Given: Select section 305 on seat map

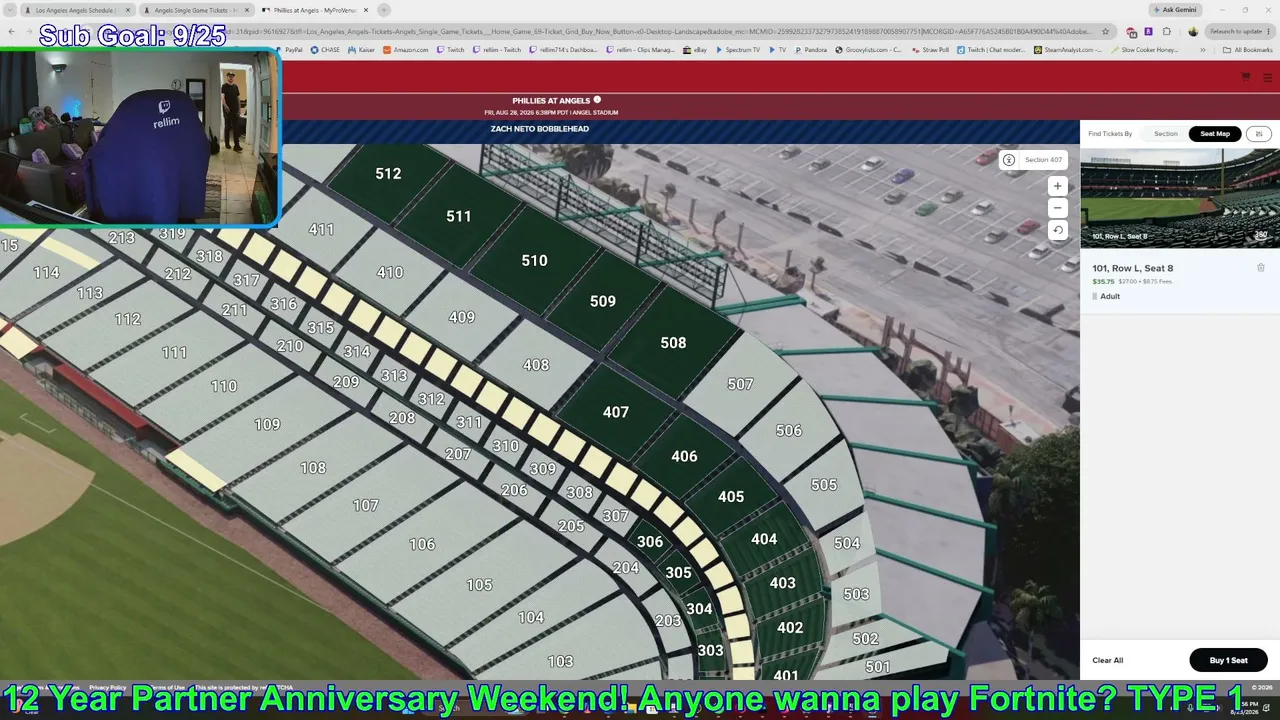Looking at the screenshot, I should (678, 573).
